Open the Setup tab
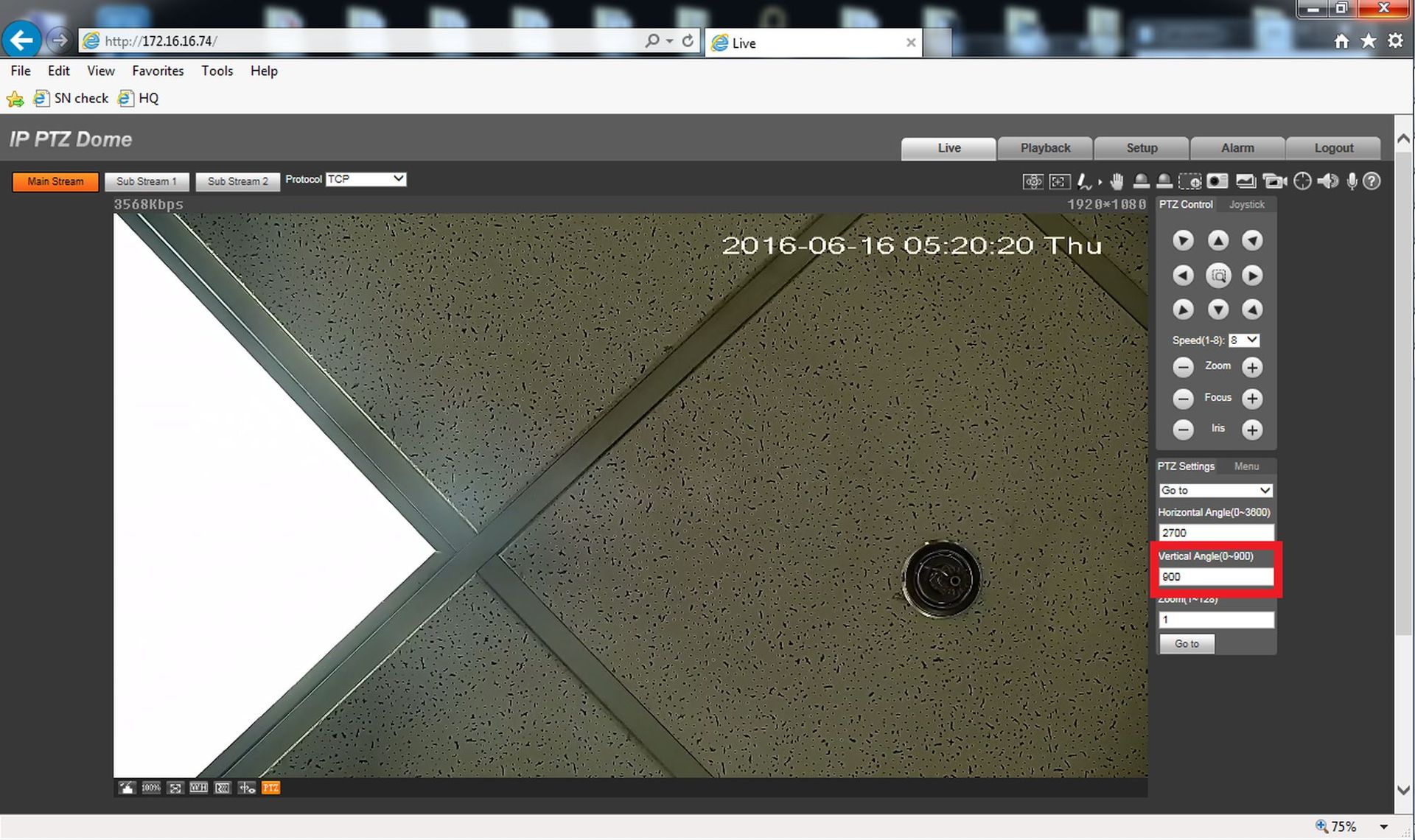Screen dimensions: 1415x840 1141,148
